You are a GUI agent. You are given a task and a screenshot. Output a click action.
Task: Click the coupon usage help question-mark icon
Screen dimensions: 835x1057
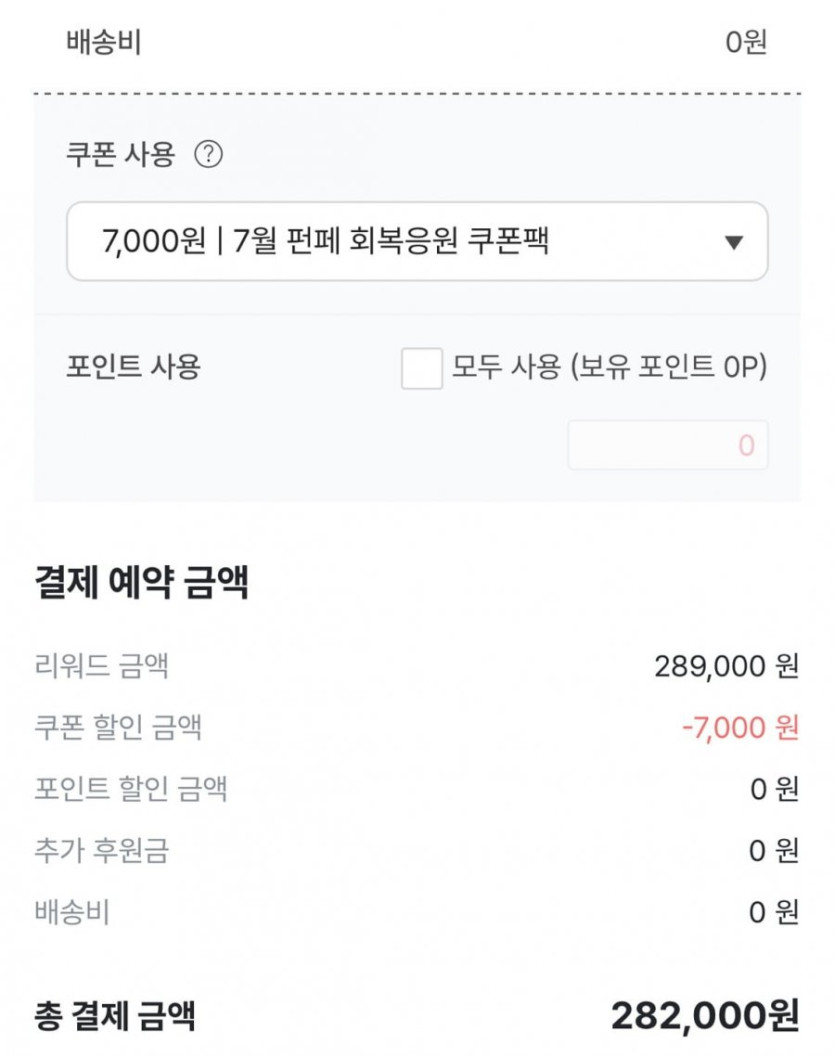(x=208, y=155)
